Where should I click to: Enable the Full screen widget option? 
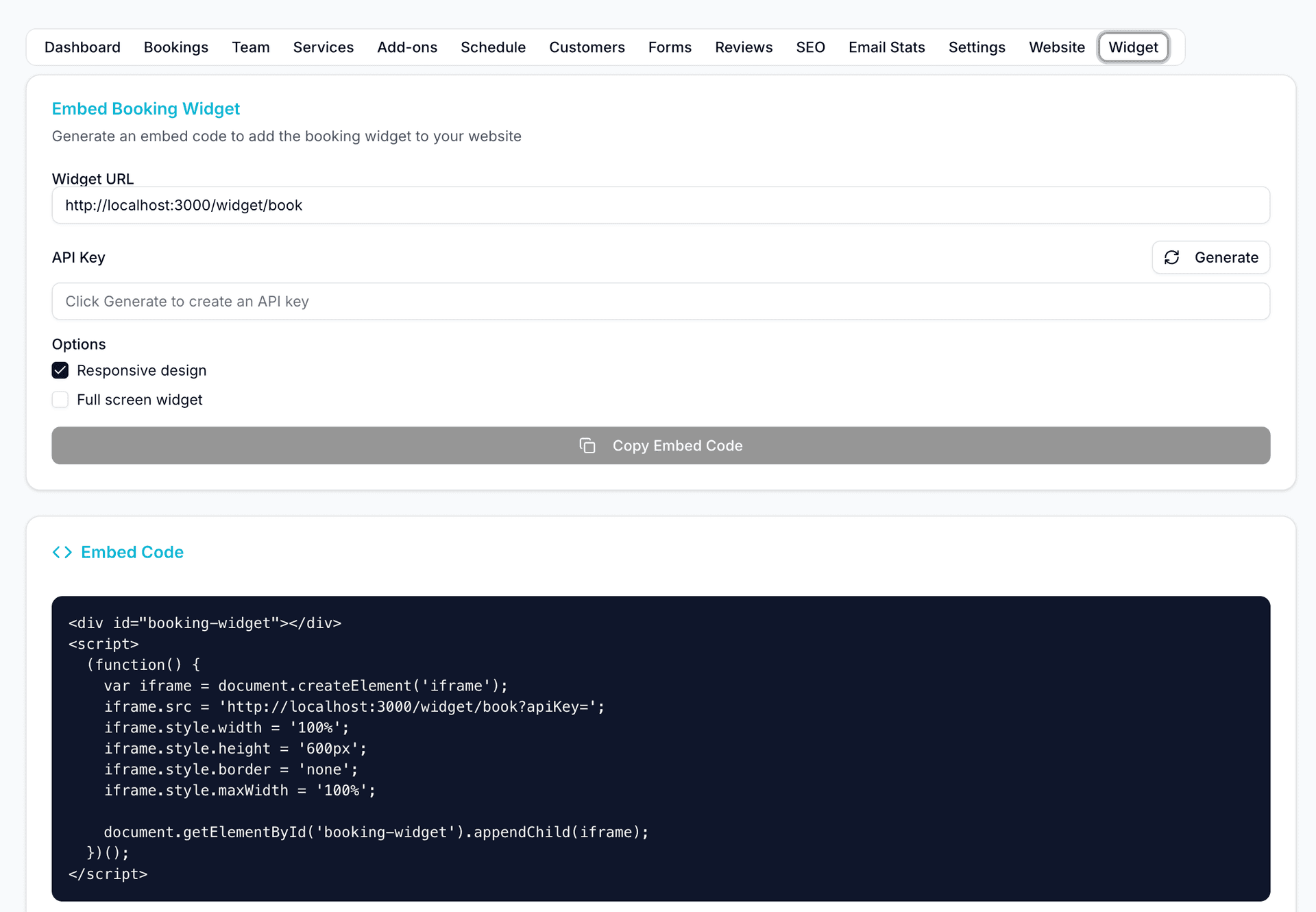(60, 399)
